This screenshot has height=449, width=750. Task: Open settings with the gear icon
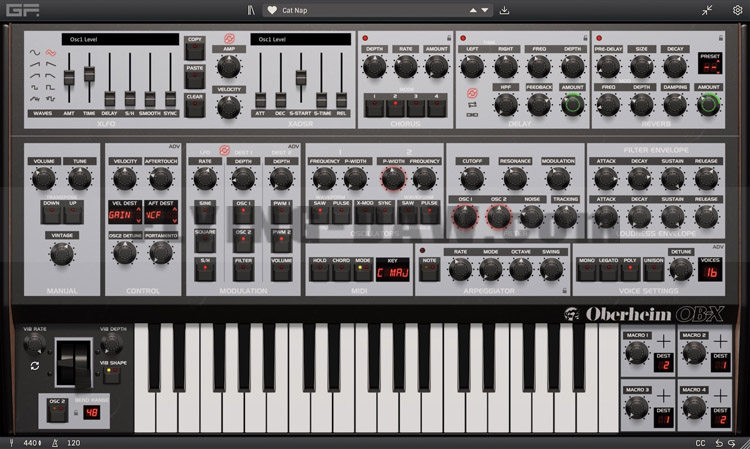[737, 10]
